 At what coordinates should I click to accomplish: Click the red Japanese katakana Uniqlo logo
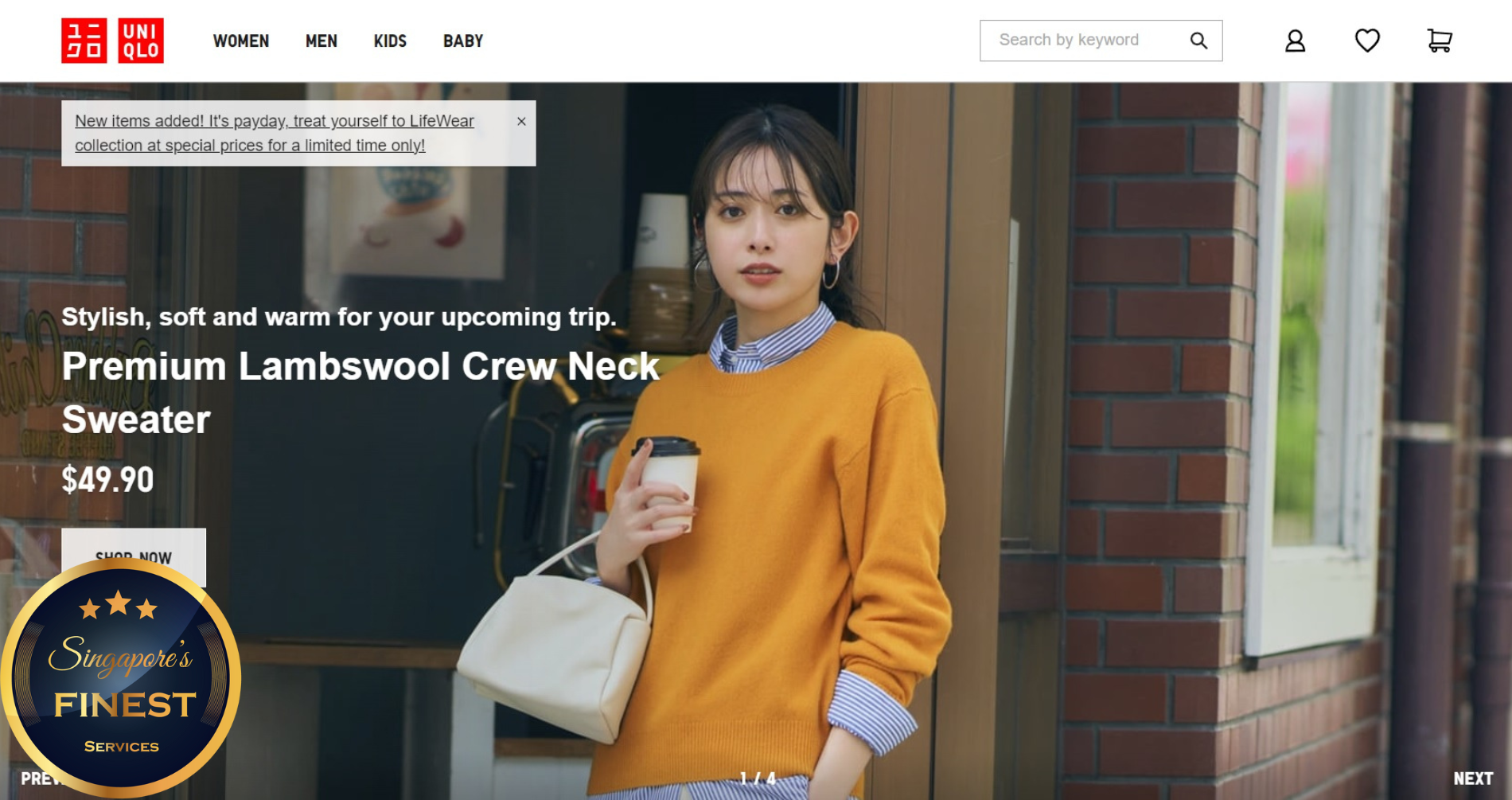click(x=84, y=41)
